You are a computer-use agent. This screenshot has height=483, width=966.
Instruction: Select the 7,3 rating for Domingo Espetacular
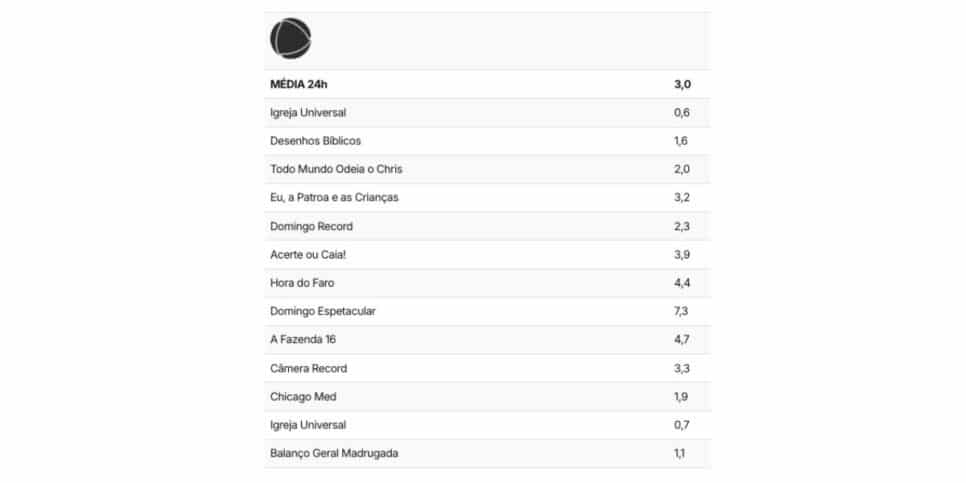tap(681, 312)
